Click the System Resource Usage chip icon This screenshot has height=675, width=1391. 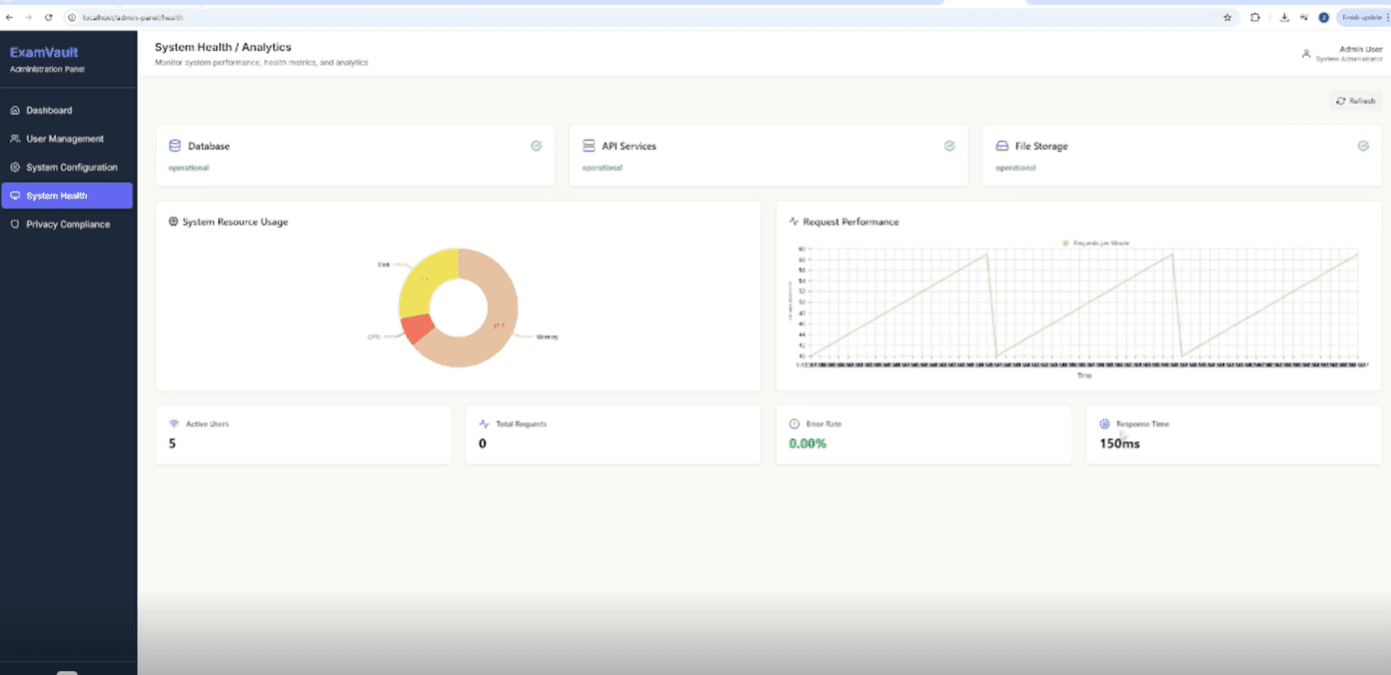click(174, 222)
